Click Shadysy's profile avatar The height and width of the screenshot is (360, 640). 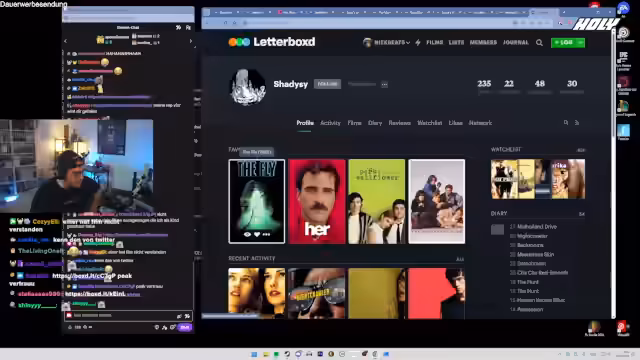[247, 87]
